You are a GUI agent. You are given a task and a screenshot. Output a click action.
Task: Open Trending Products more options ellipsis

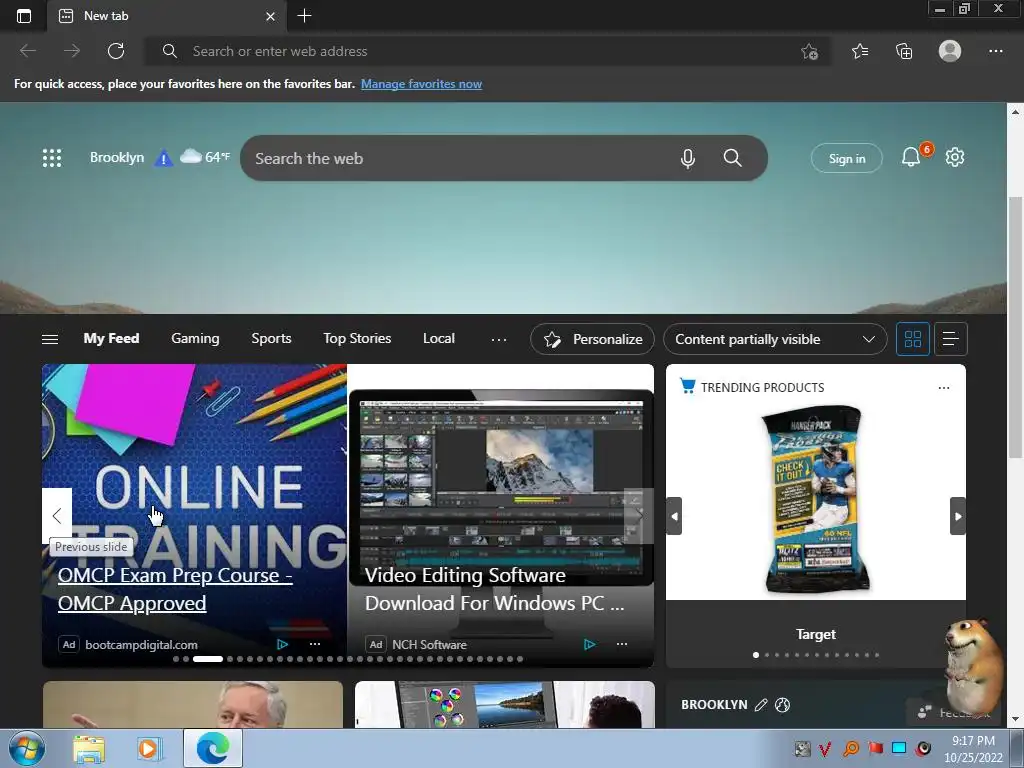pyautogui.click(x=944, y=388)
